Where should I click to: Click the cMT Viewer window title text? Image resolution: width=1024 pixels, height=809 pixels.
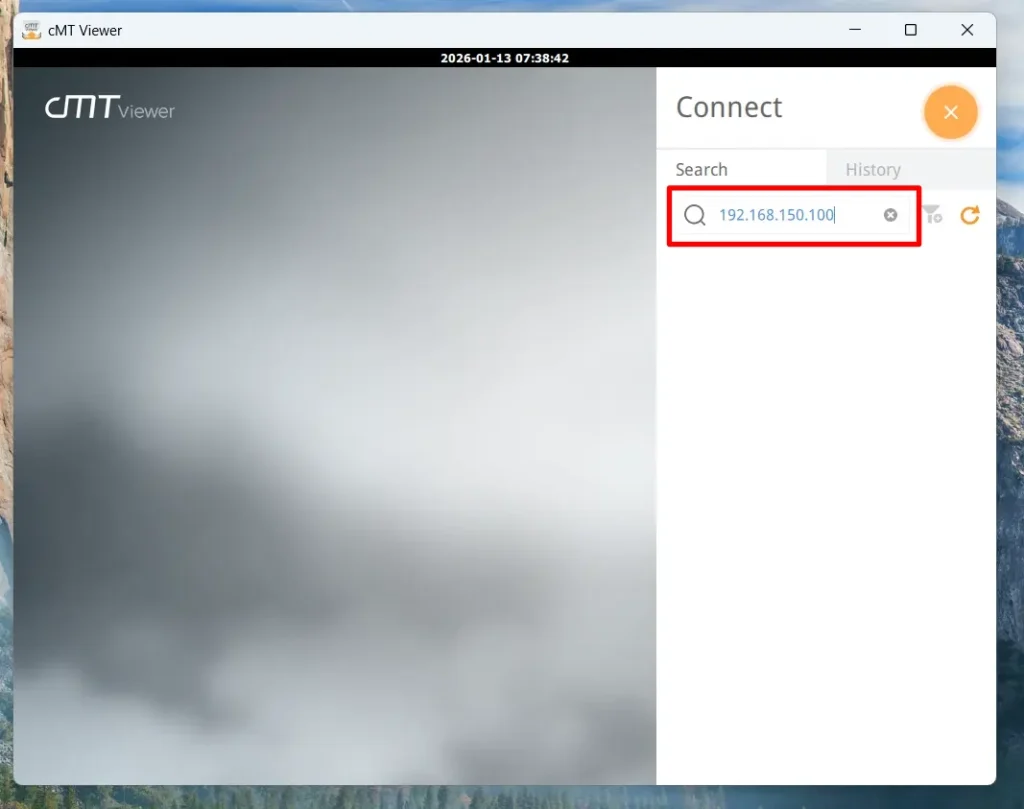(x=83, y=29)
